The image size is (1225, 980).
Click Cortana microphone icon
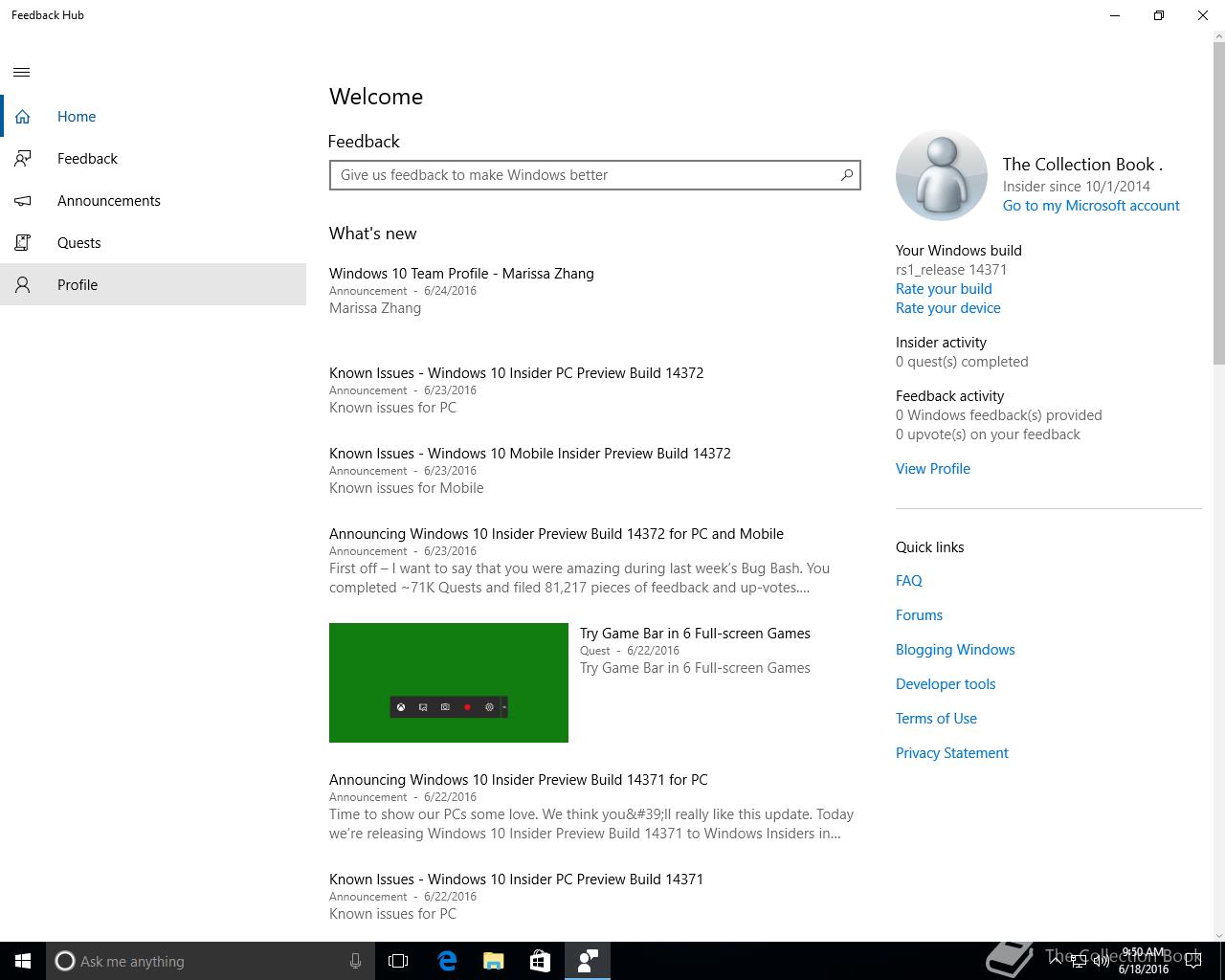[x=355, y=961]
